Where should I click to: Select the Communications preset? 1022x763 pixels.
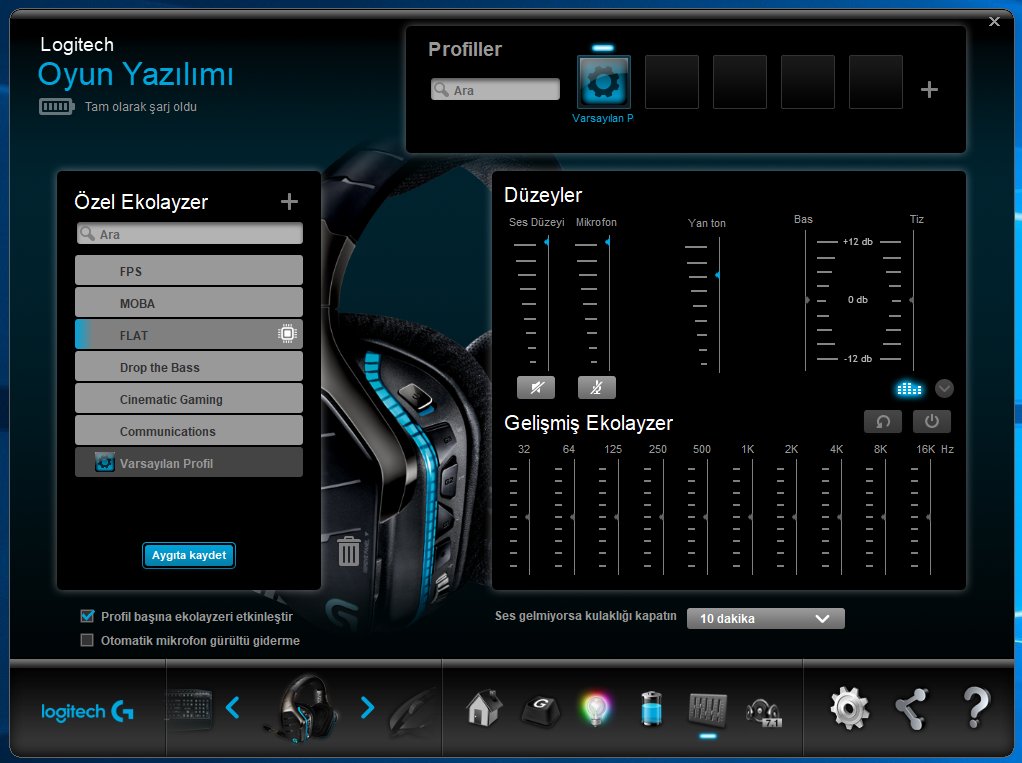click(x=189, y=430)
